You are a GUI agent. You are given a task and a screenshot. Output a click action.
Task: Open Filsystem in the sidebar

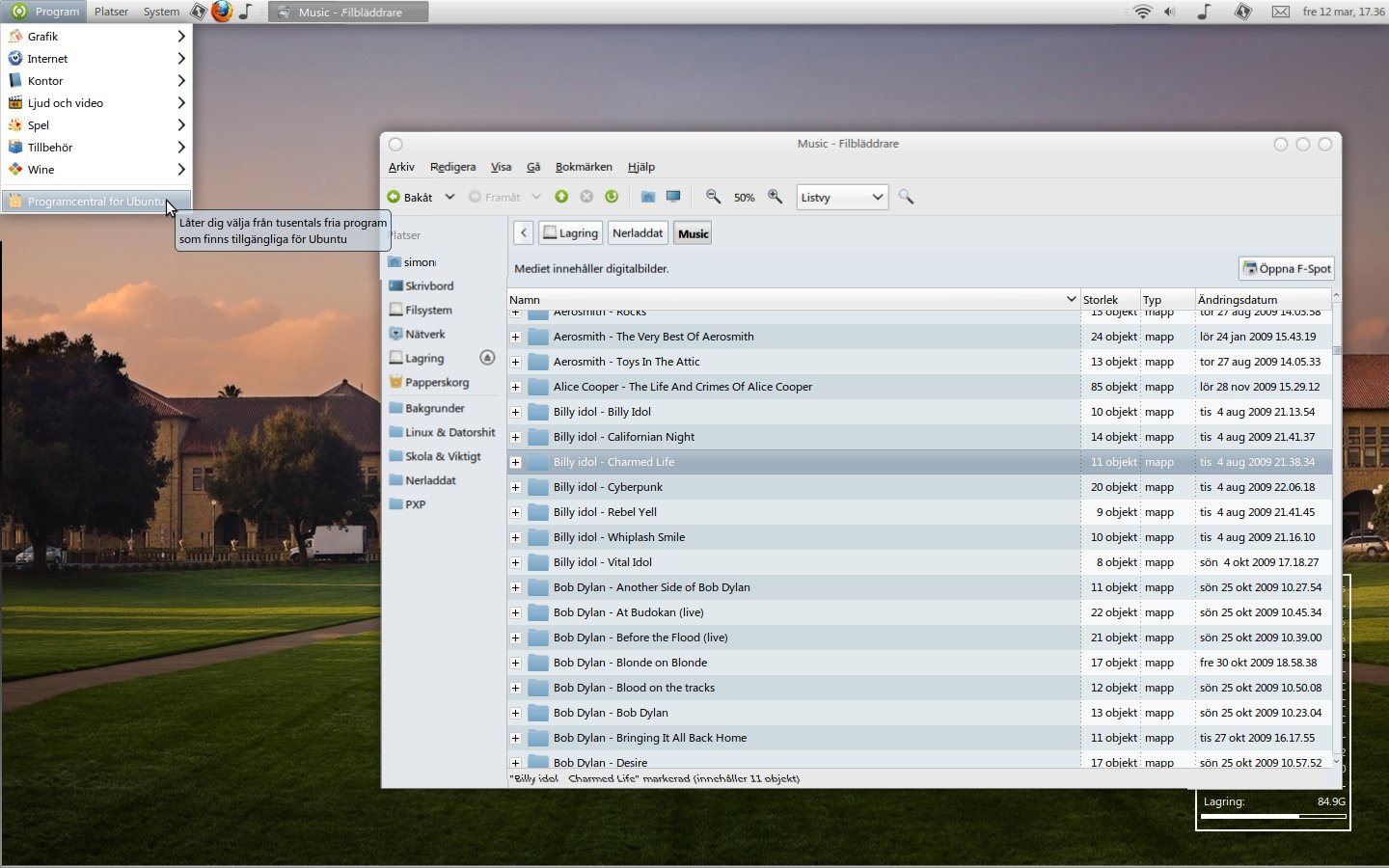coord(421,310)
